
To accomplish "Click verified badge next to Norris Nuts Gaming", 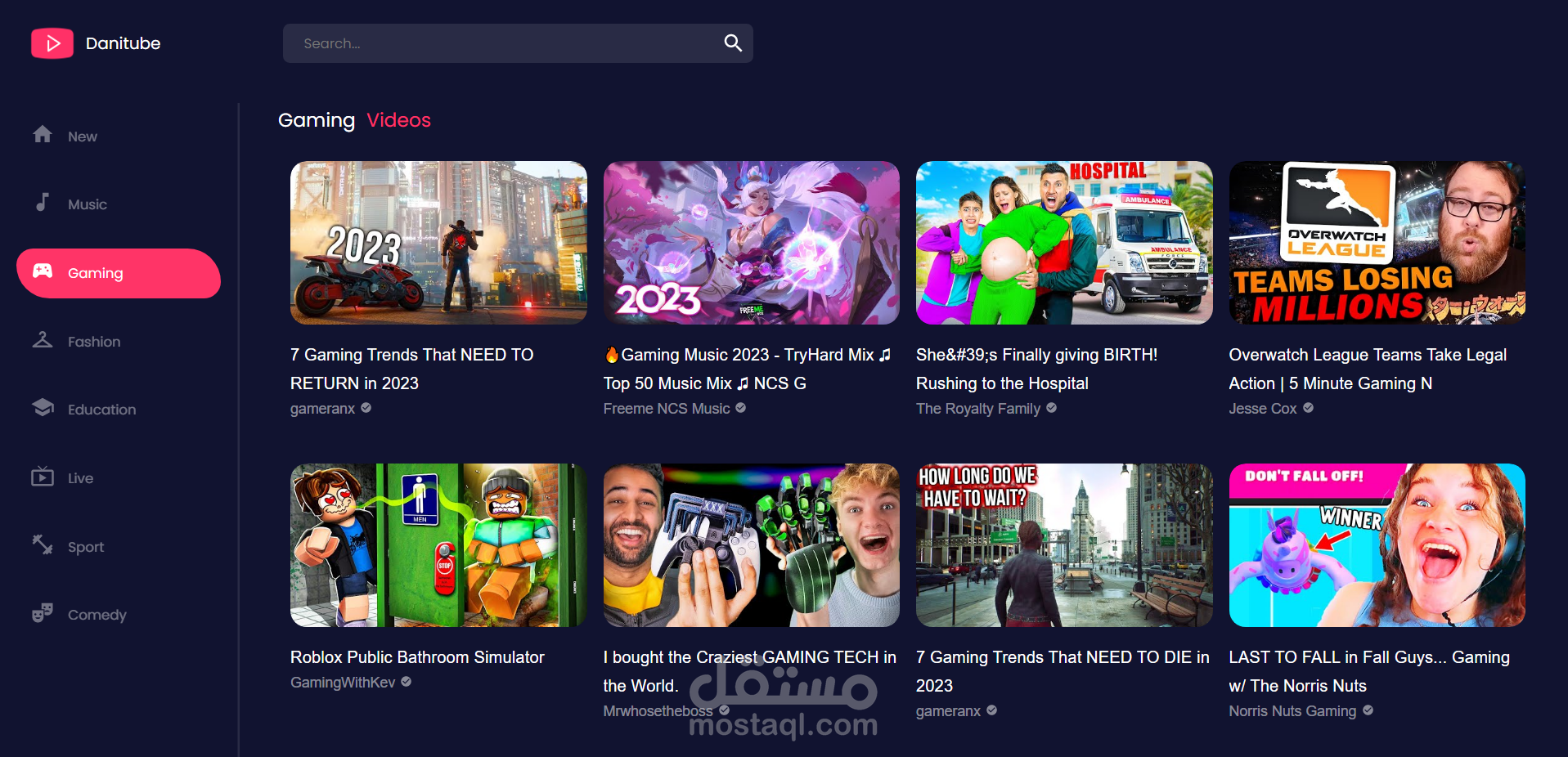I will [x=1368, y=710].
